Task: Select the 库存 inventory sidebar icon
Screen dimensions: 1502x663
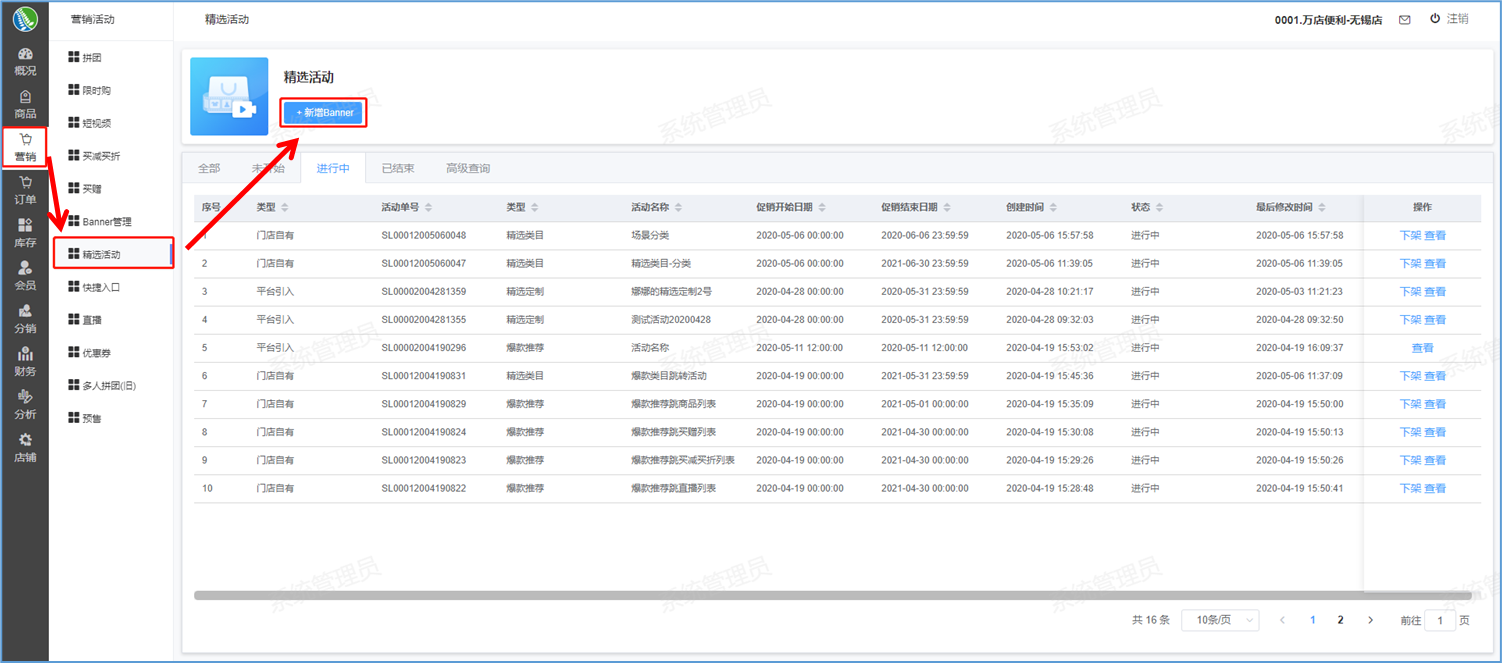Action: click(x=25, y=232)
